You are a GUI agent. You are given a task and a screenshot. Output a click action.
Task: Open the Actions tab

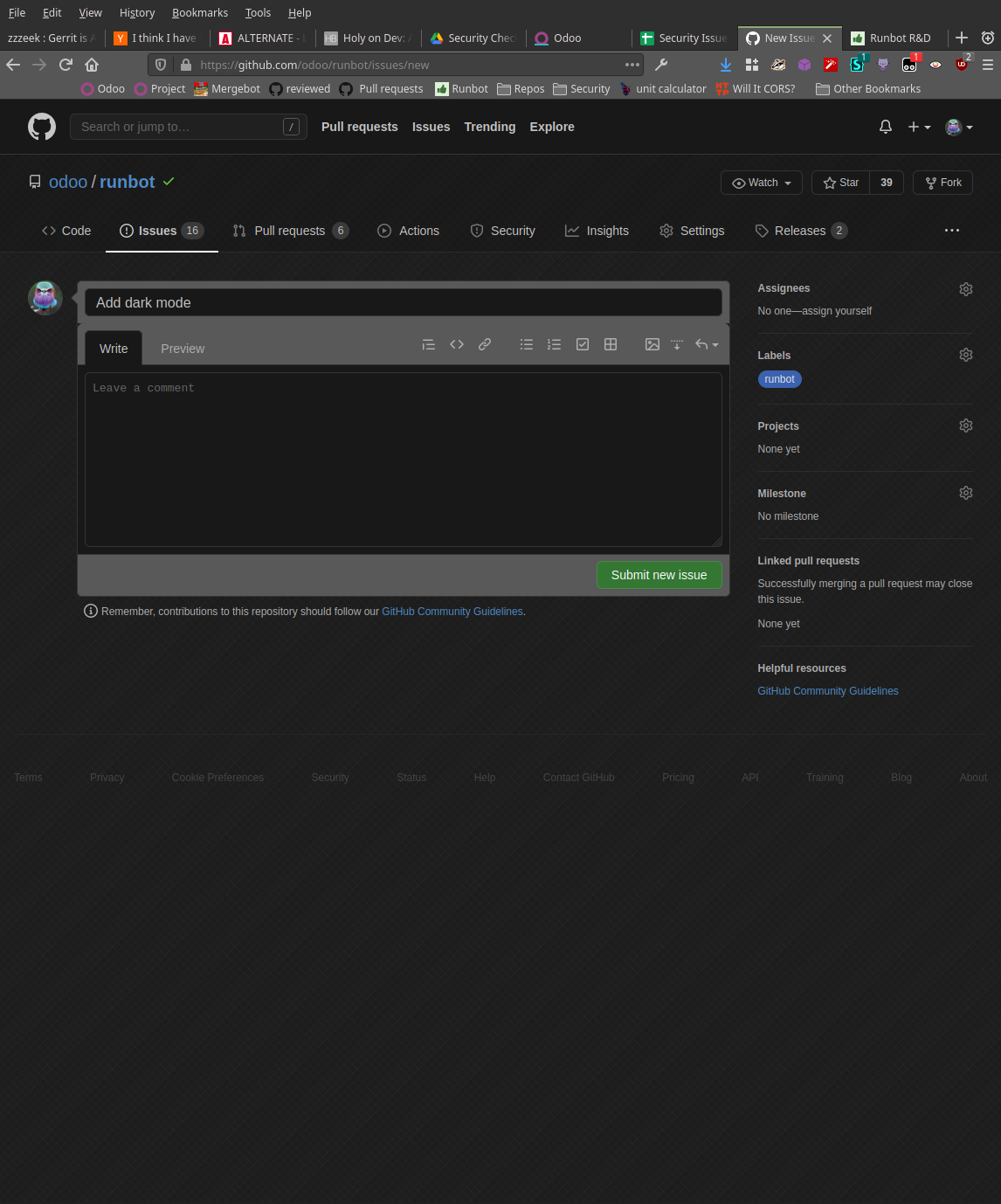pos(408,231)
